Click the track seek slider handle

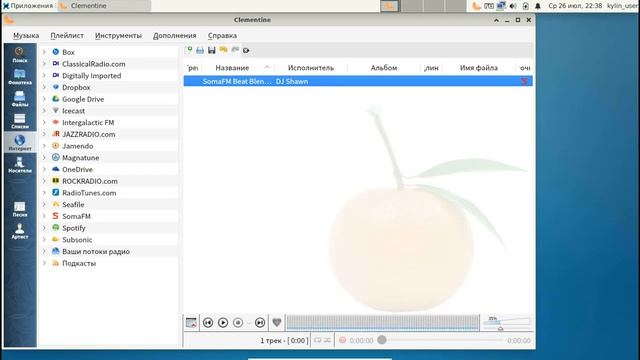(382, 340)
